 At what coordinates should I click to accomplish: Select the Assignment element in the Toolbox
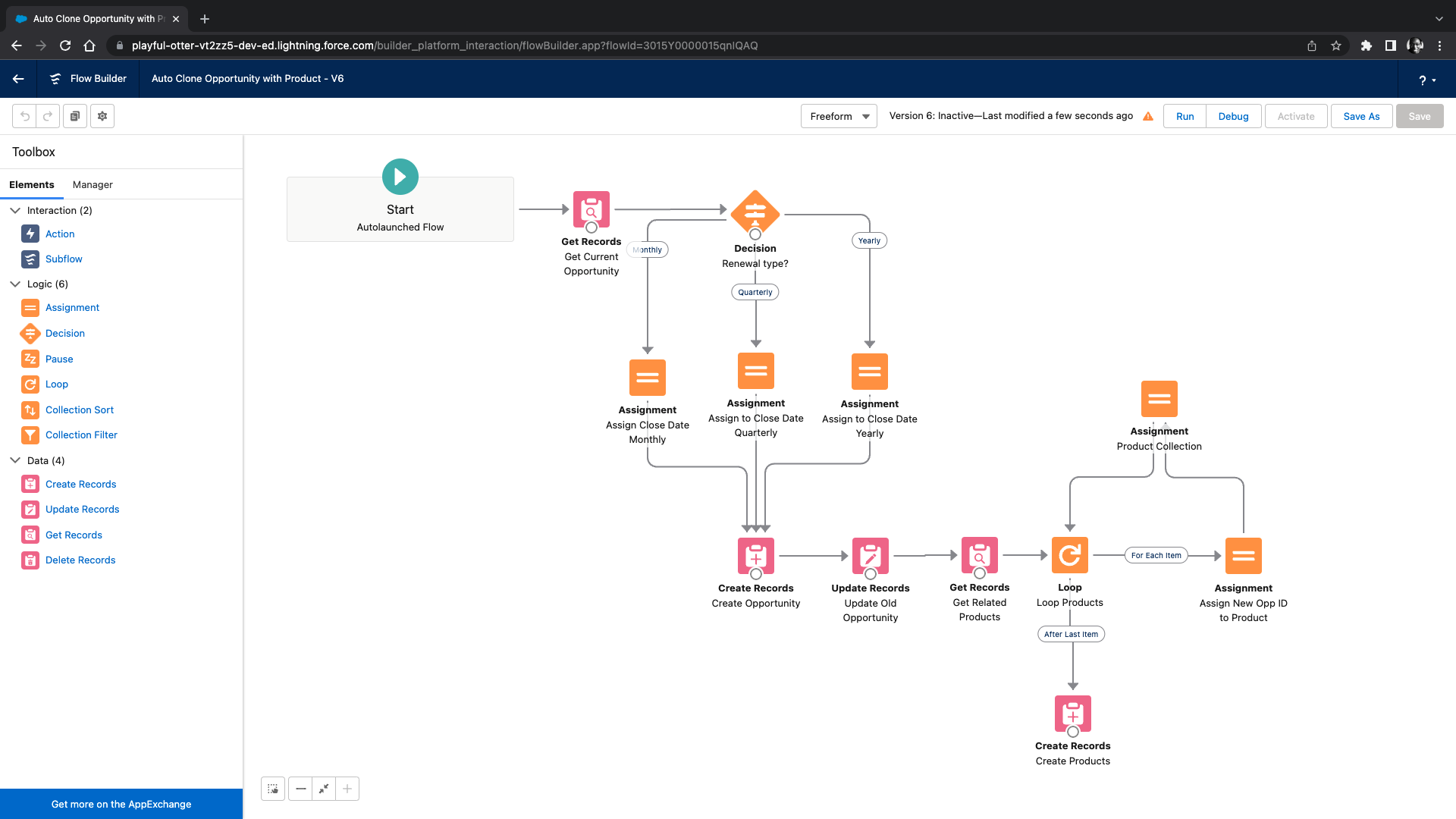(71, 307)
